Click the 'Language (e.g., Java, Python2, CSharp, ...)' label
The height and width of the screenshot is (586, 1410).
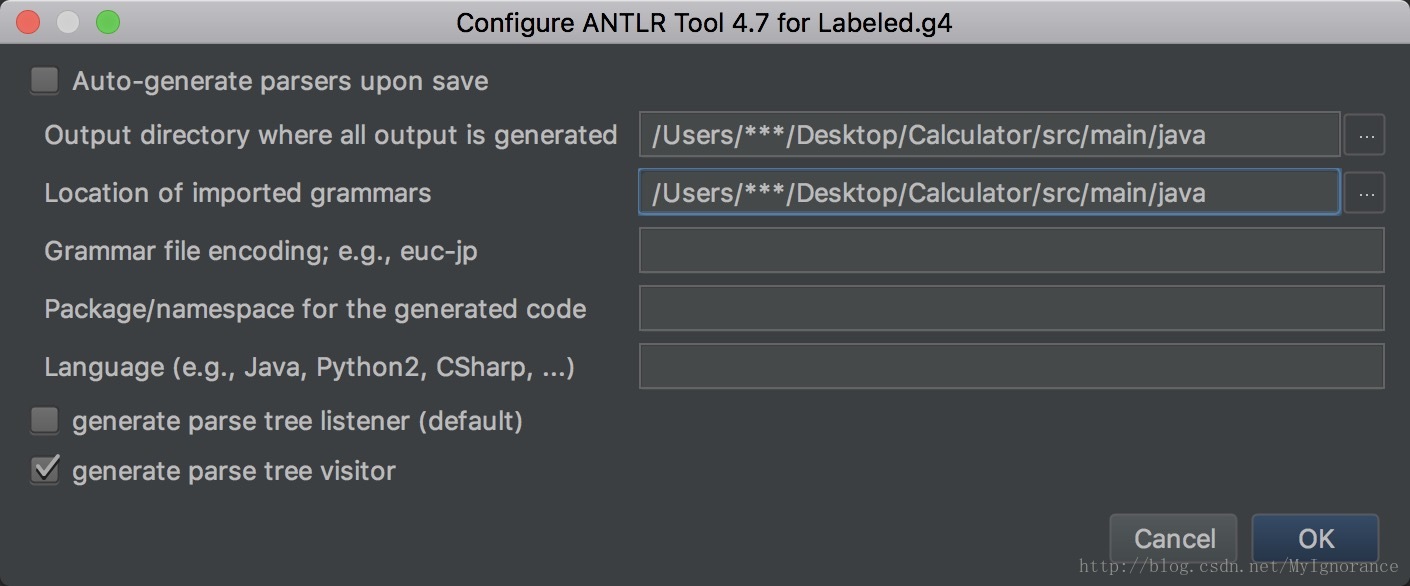pos(309,367)
